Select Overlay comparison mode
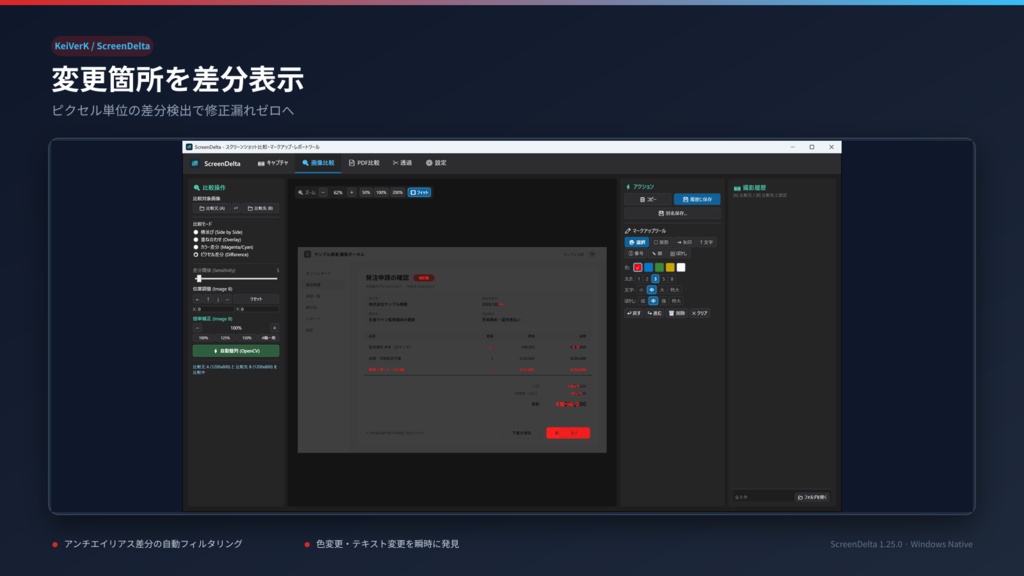1024x576 pixels. (218, 240)
